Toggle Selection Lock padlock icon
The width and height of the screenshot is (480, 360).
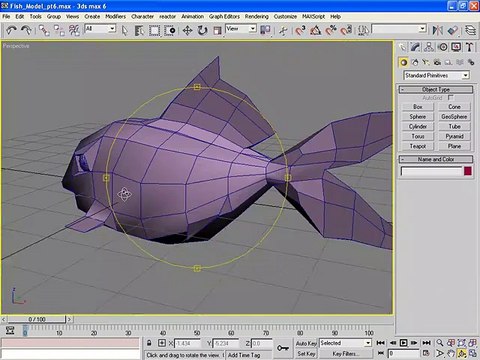[149, 343]
